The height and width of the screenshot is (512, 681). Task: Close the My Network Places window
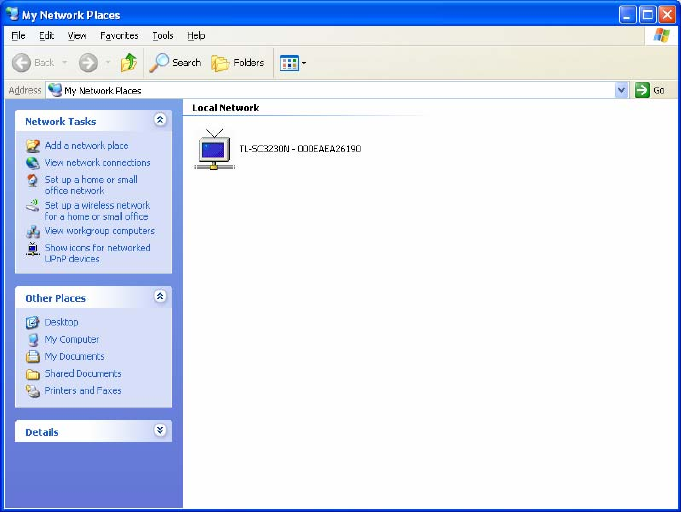667,15
